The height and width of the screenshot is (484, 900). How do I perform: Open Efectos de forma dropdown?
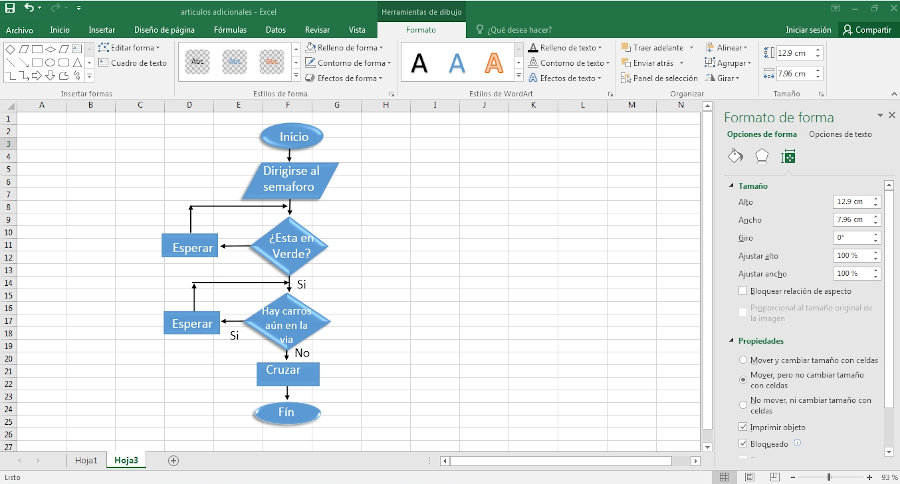coord(344,78)
